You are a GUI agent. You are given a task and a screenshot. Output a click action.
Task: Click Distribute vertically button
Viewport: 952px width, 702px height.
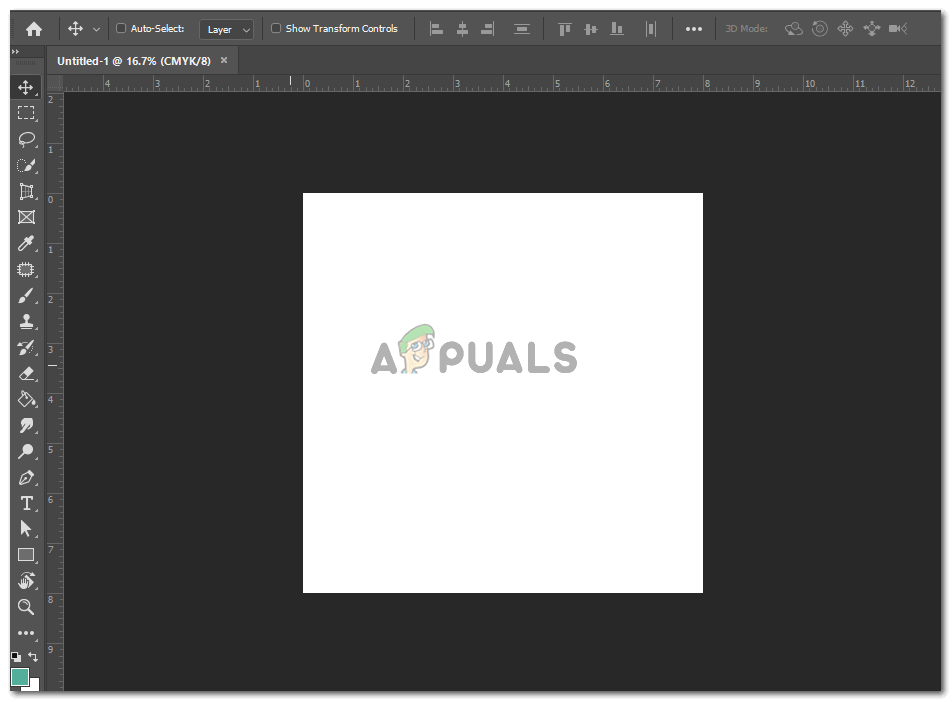coord(522,29)
